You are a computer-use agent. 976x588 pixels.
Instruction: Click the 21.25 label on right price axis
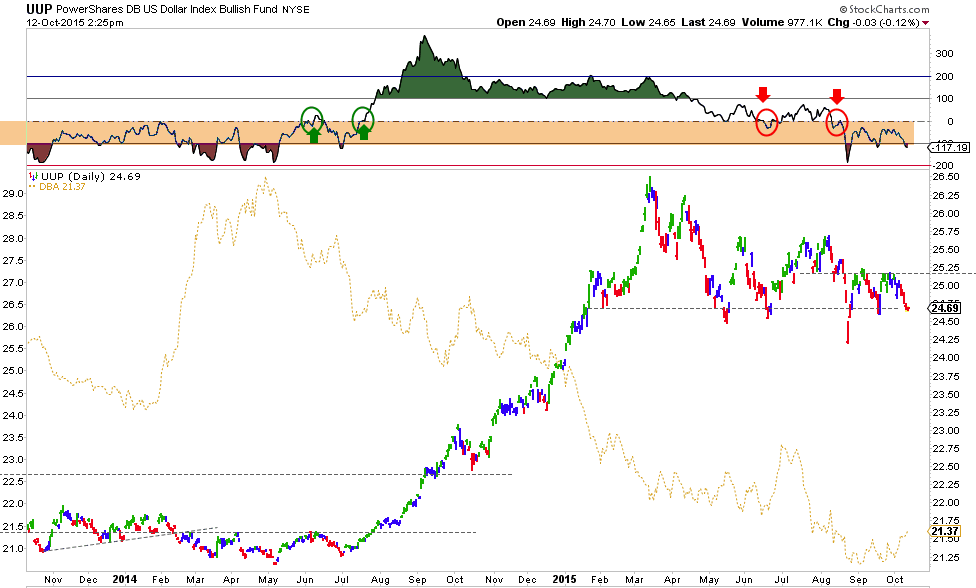click(x=946, y=558)
